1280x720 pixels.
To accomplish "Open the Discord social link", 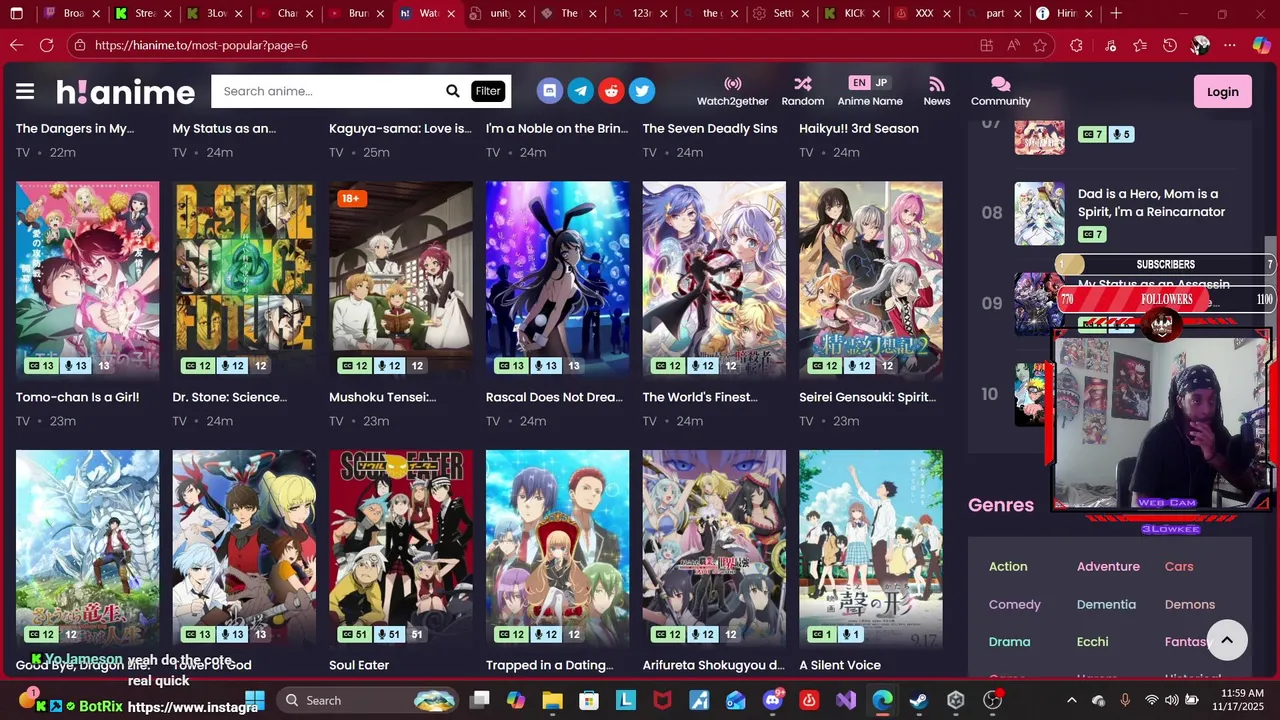I will pyautogui.click(x=549, y=91).
